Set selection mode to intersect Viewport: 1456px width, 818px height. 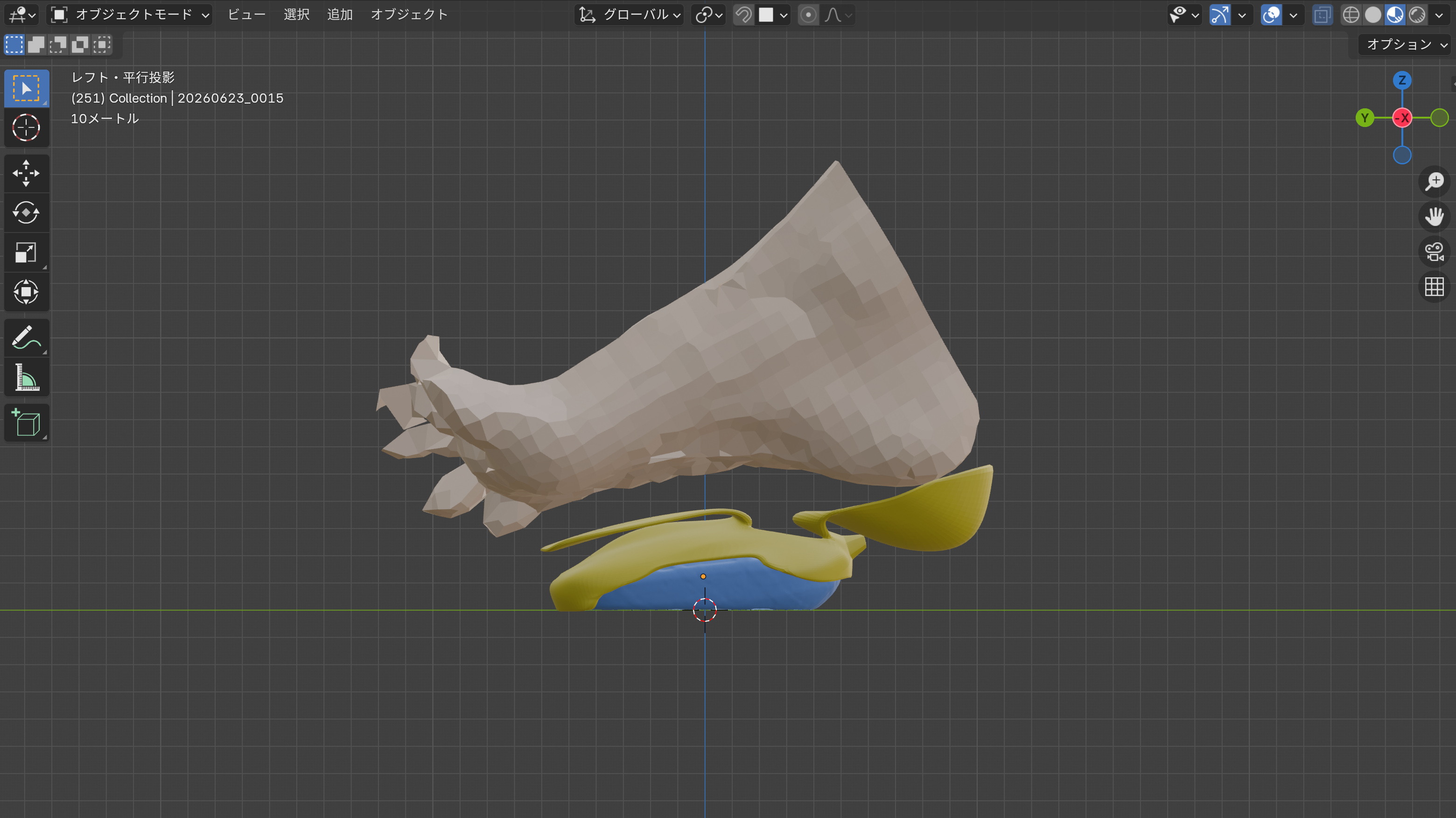[102, 44]
